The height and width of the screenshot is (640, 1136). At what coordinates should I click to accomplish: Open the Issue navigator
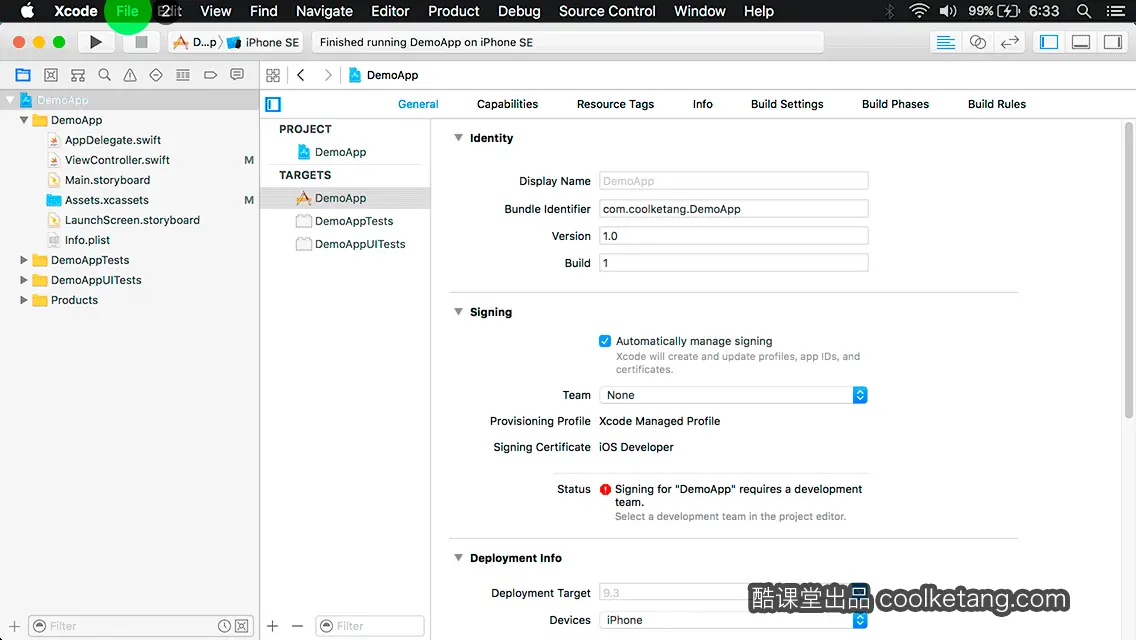[130, 75]
